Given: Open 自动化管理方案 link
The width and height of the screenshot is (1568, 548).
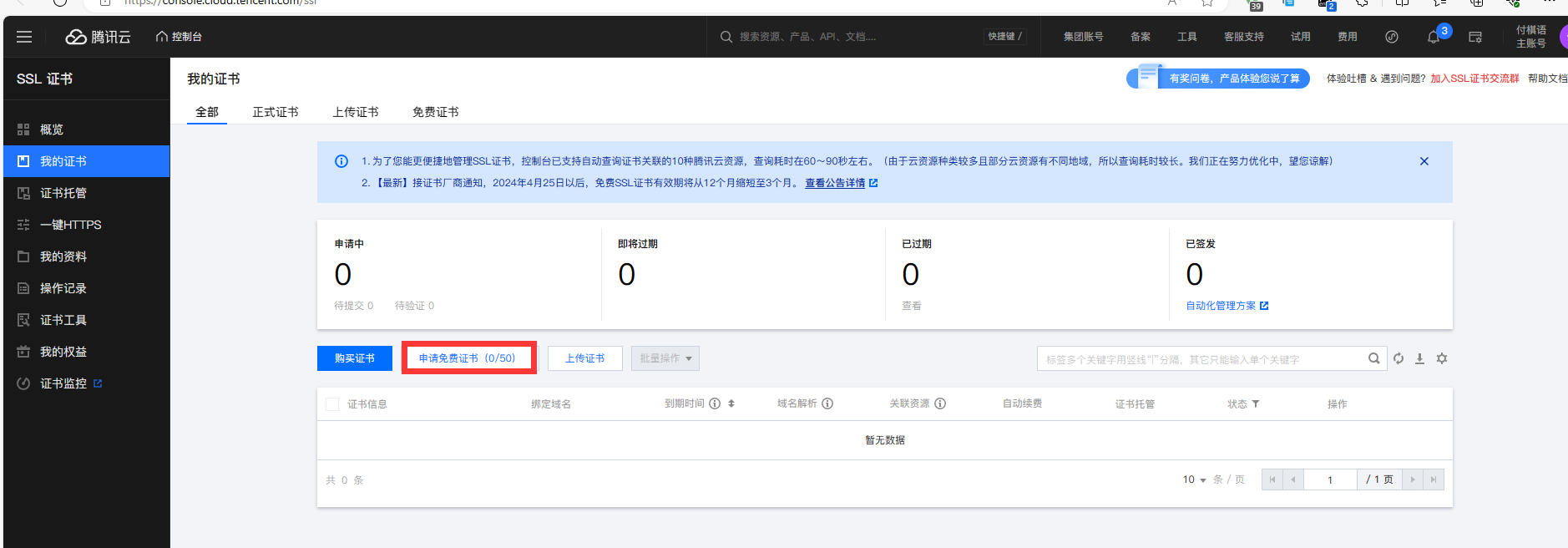Looking at the screenshot, I should click(1227, 306).
